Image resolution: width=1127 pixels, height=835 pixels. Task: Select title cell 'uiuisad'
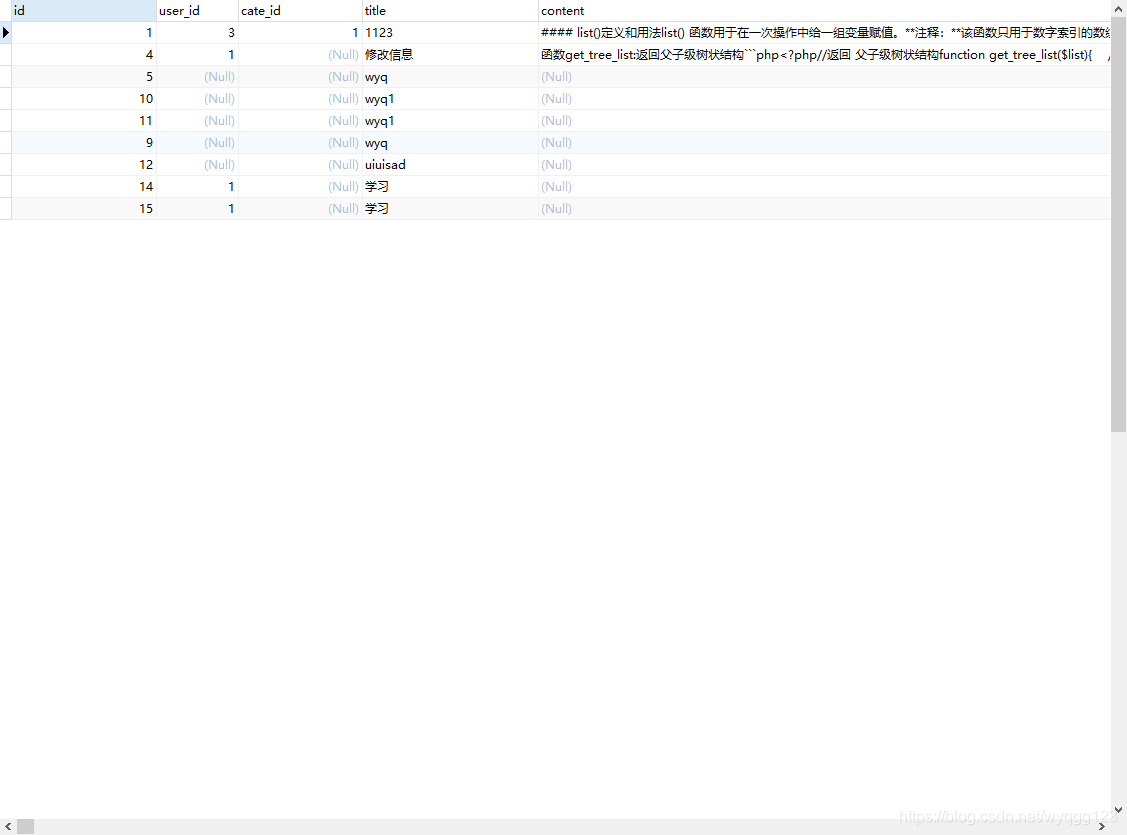point(450,165)
